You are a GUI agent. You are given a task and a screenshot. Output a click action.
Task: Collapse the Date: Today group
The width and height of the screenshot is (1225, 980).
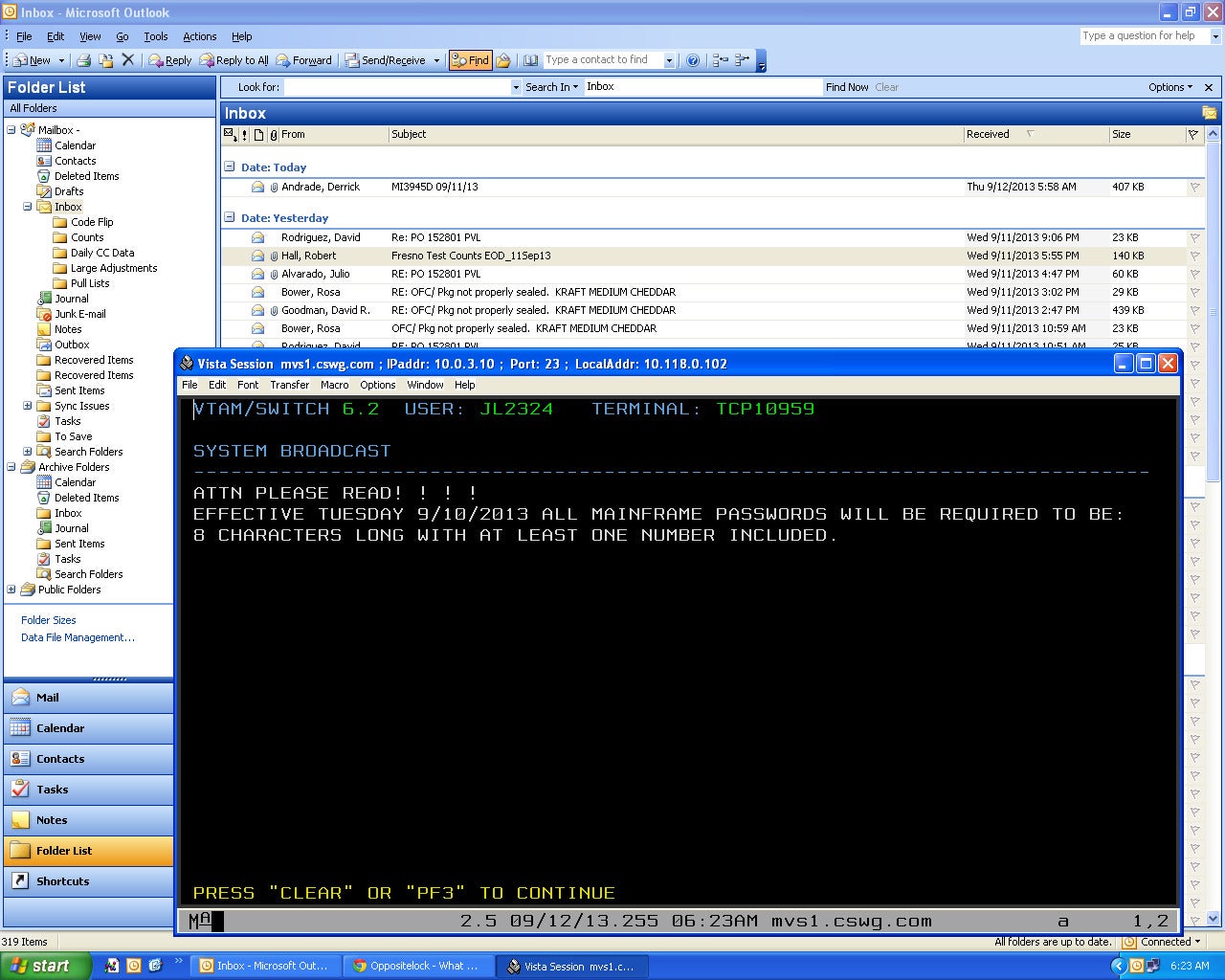(230, 167)
